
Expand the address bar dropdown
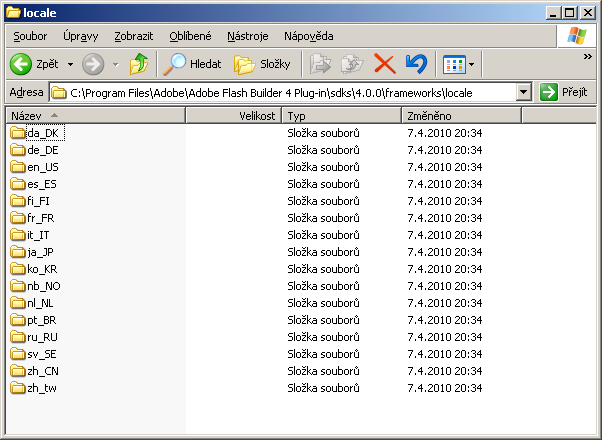(523, 92)
